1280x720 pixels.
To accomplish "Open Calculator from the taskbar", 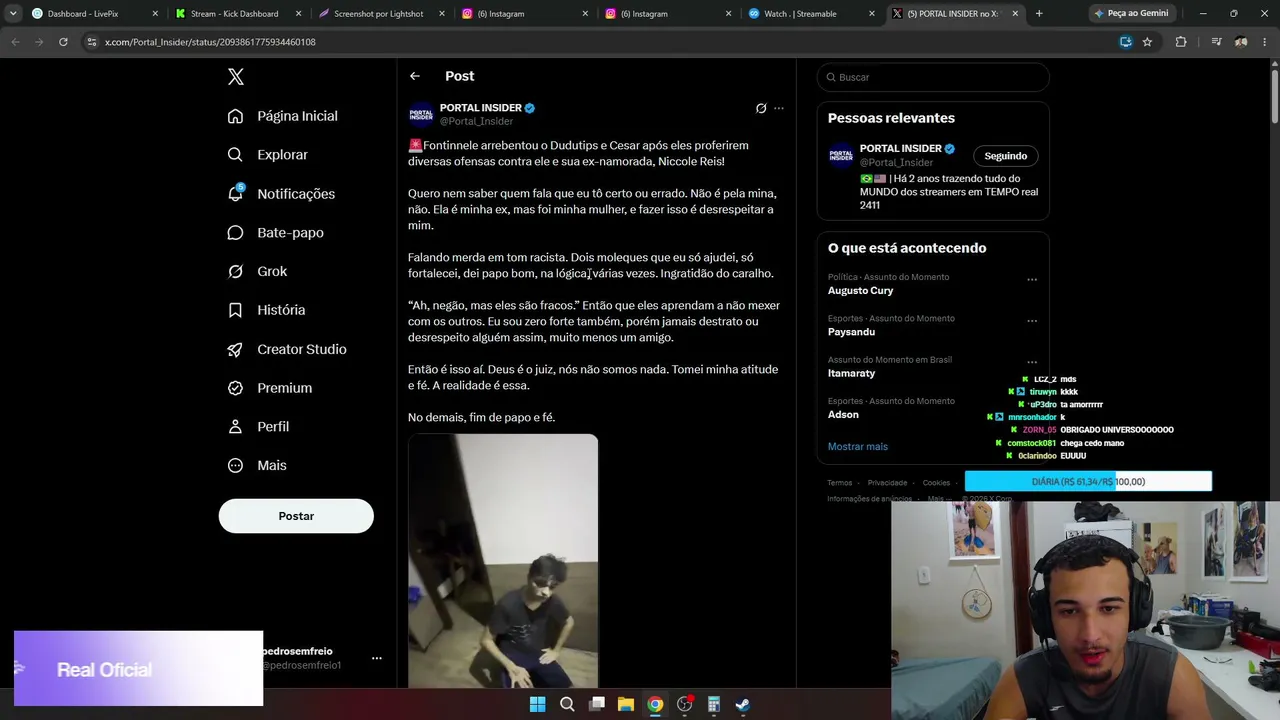I will 714,704.
